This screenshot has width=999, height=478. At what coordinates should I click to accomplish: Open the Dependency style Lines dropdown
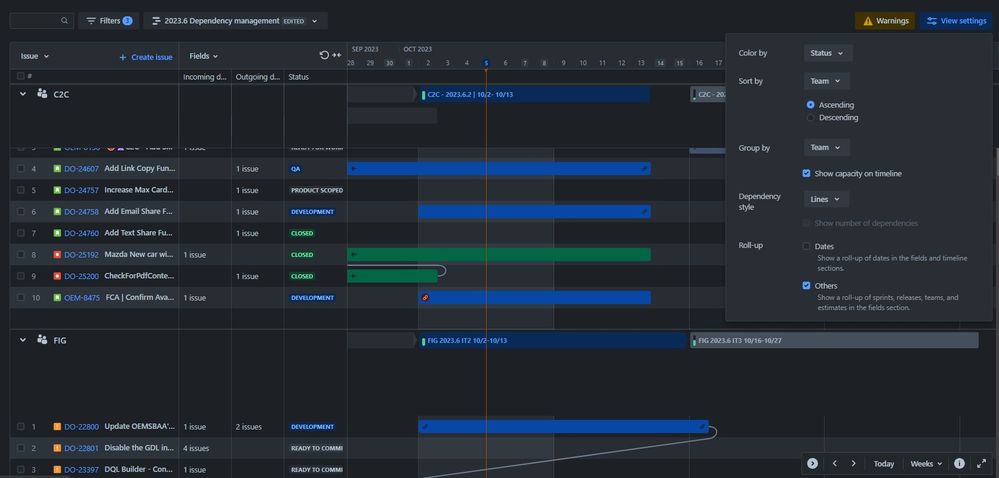(826, 199)
